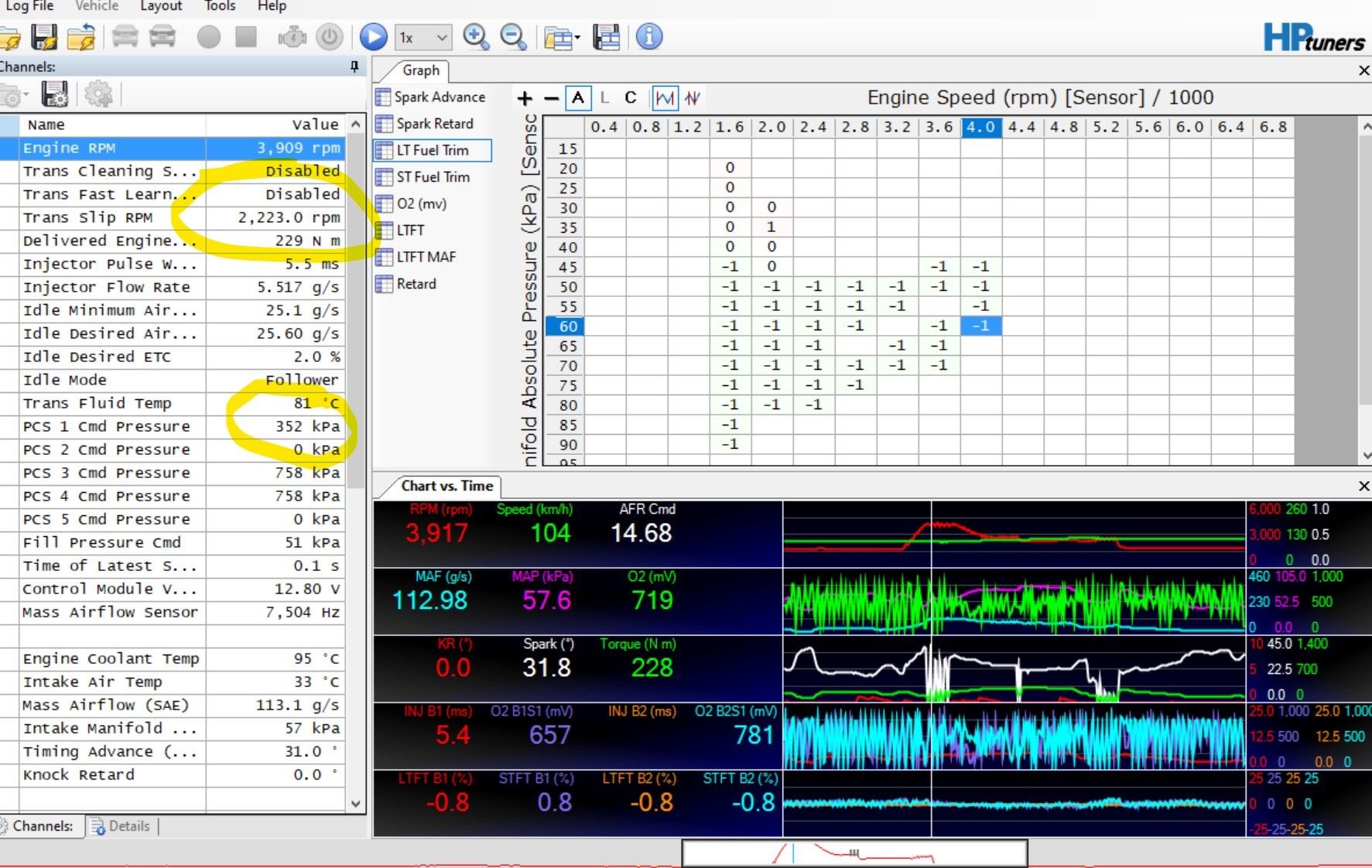
Task: Toggle the graph line view icon
Action: click(x=664, y=98)
